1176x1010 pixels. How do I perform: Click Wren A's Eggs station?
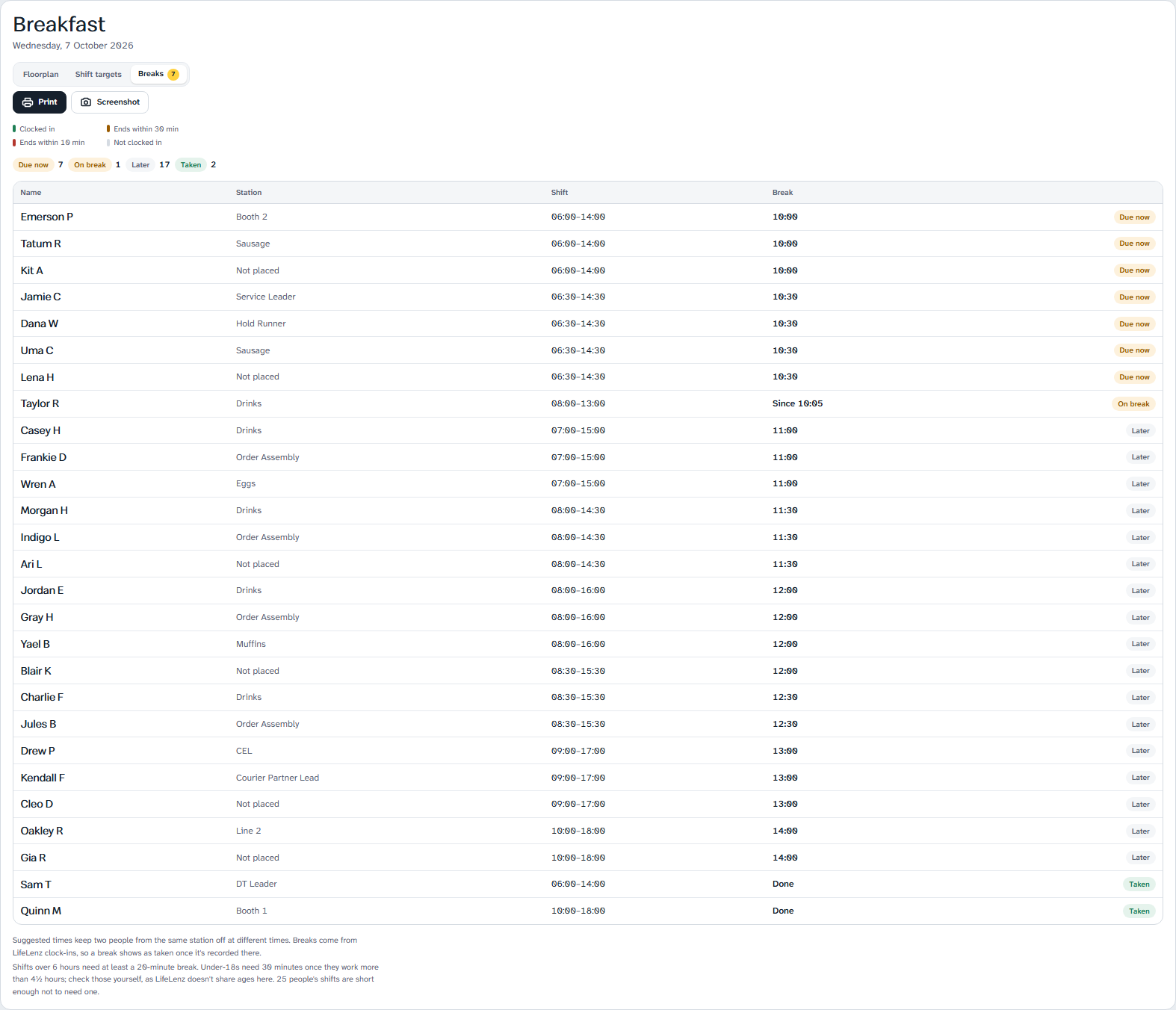point(246,484)
